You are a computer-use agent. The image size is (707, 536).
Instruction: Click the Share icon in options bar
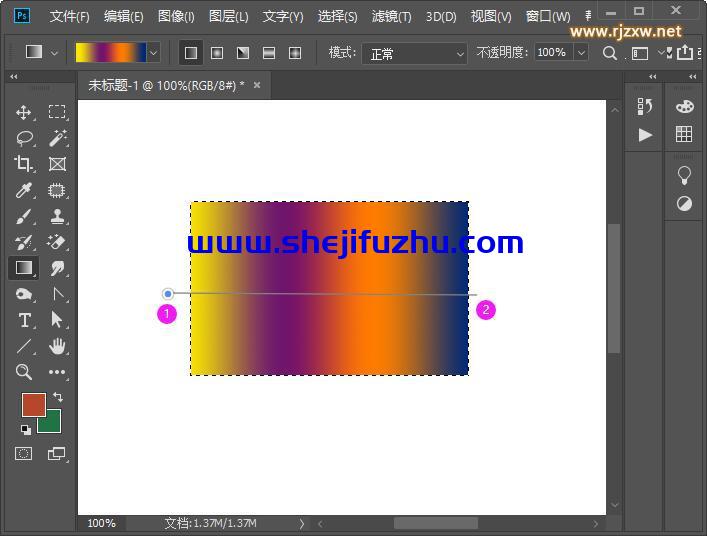click(x=684, y=52)
